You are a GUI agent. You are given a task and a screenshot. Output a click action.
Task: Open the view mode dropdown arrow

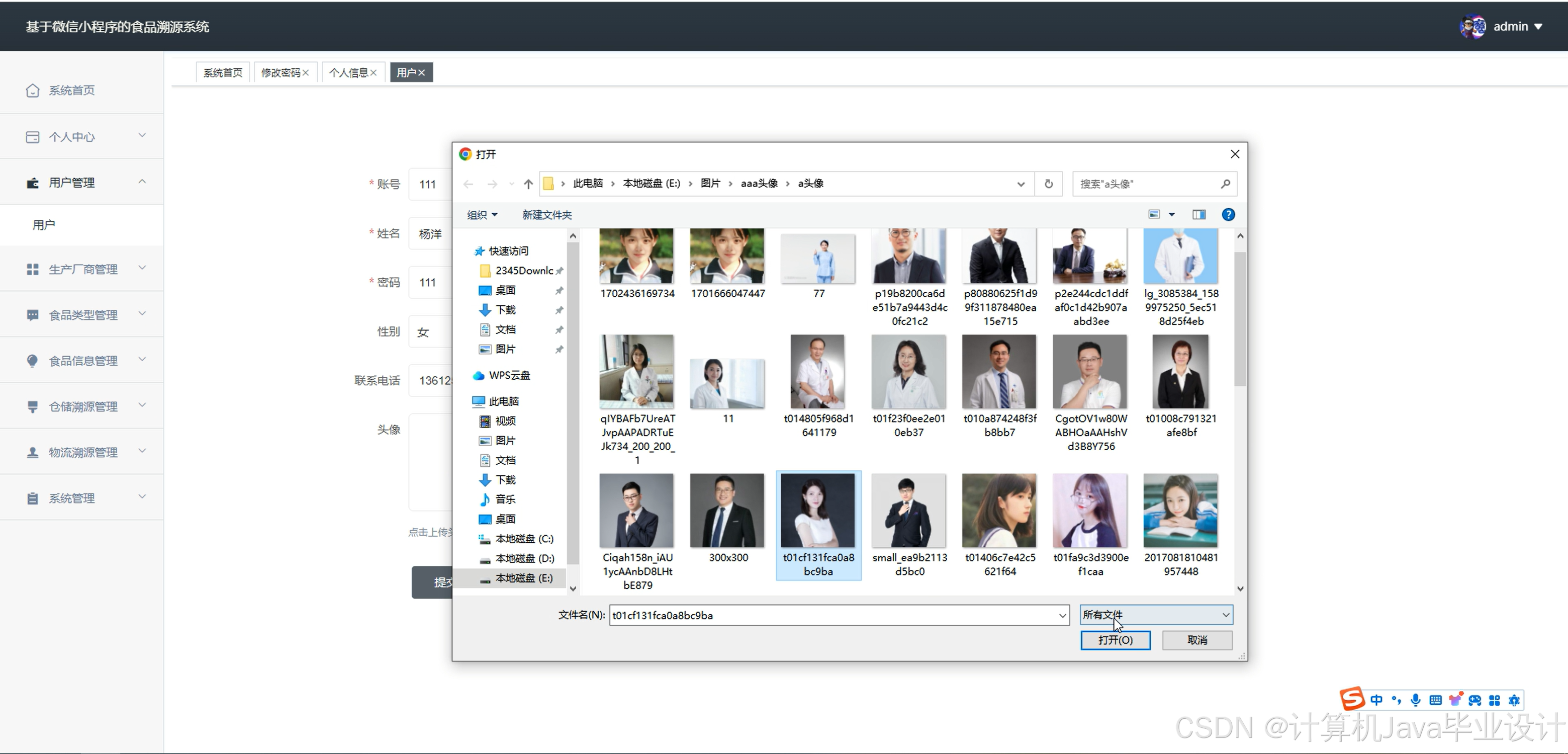1171,214
